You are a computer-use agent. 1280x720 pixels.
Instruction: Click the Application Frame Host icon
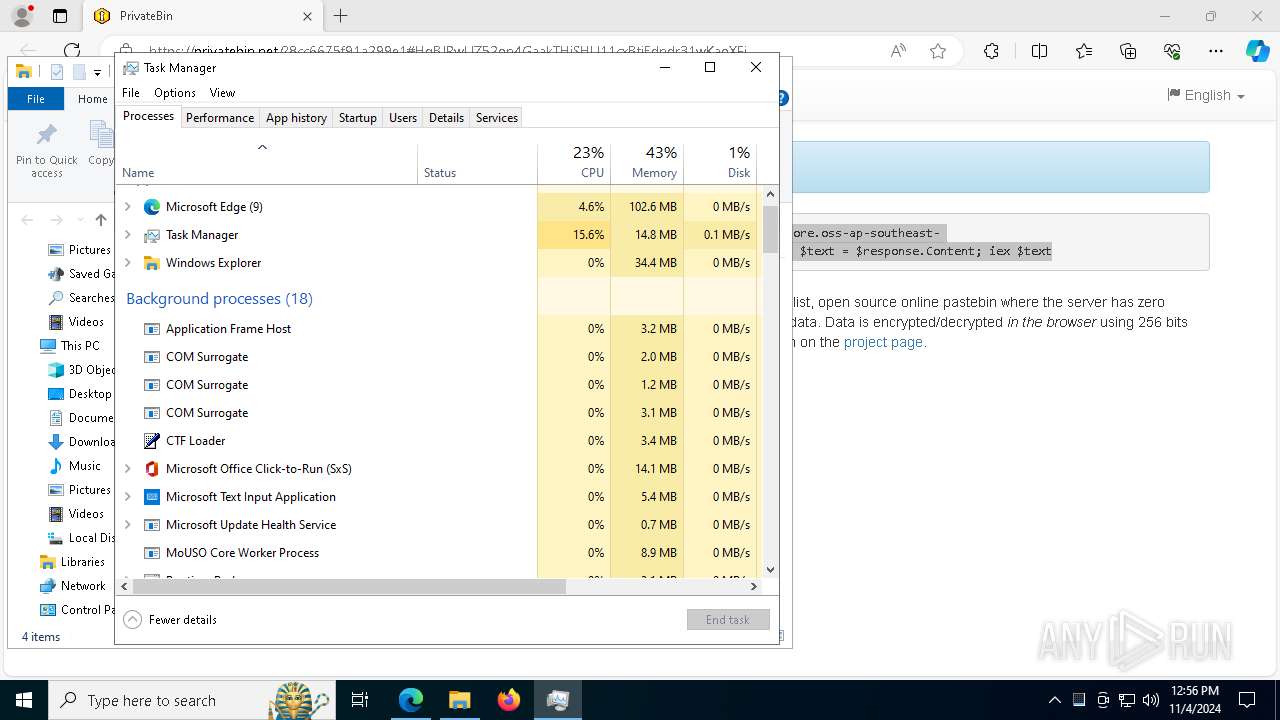pos(152,329)
